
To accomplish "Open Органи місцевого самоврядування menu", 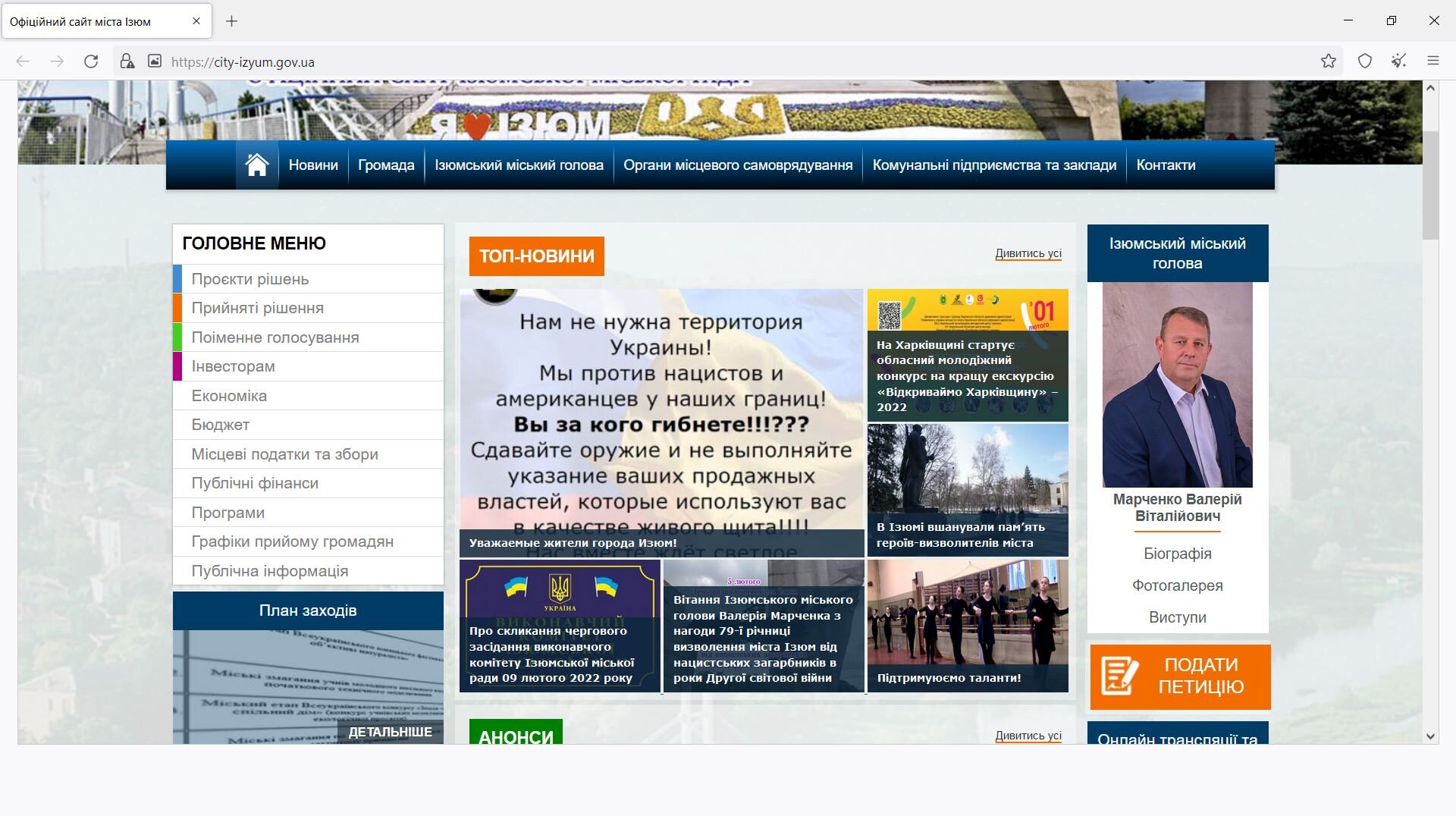I will [x=738, y=165].
